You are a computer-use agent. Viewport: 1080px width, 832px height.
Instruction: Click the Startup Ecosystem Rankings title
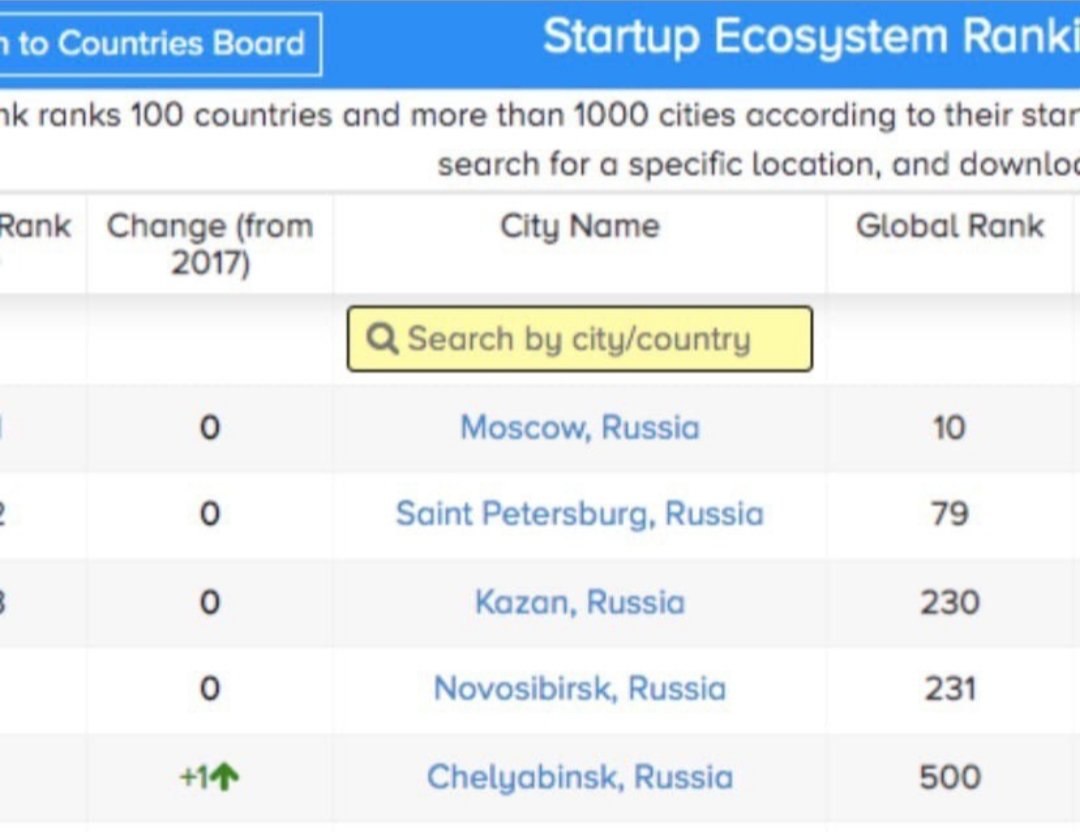[811, 37]
